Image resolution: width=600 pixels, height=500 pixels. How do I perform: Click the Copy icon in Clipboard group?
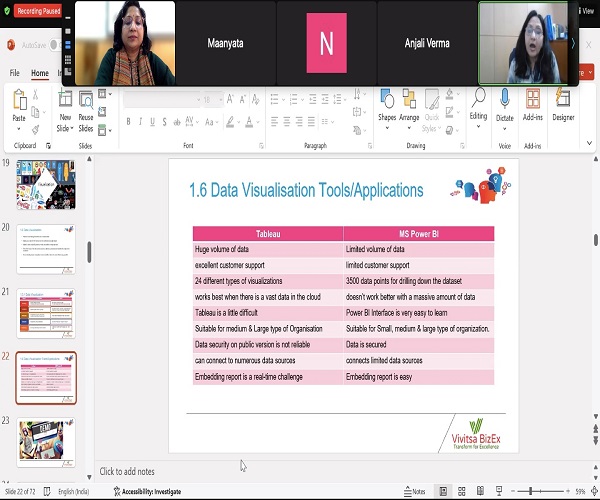coord(35,112)
